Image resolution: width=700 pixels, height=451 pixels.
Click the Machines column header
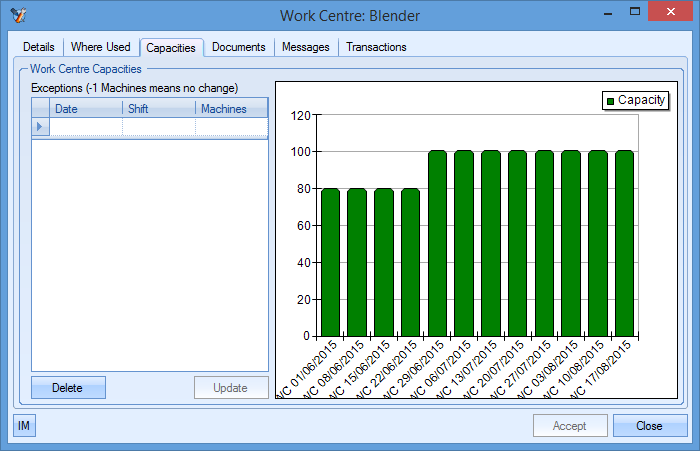[x=231, y=109]
